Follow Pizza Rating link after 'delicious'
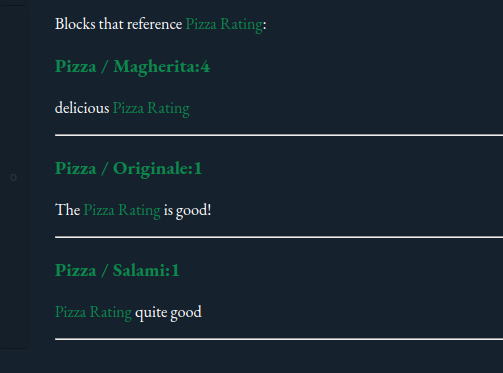The height and width of the screenshot is (373, 503). point(151,108)
